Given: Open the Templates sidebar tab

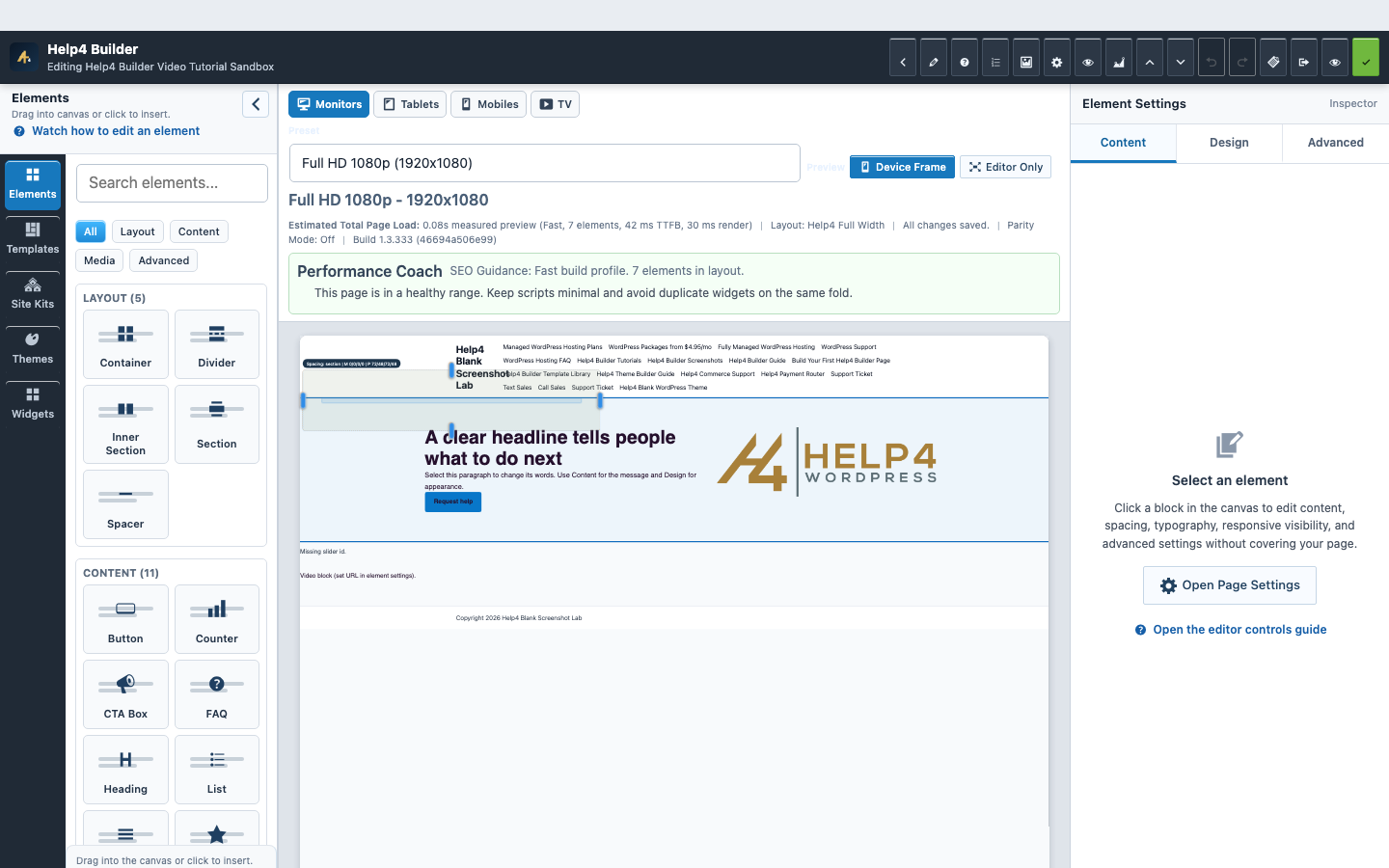Looking at the screenshot, I should tap(33, 239).
